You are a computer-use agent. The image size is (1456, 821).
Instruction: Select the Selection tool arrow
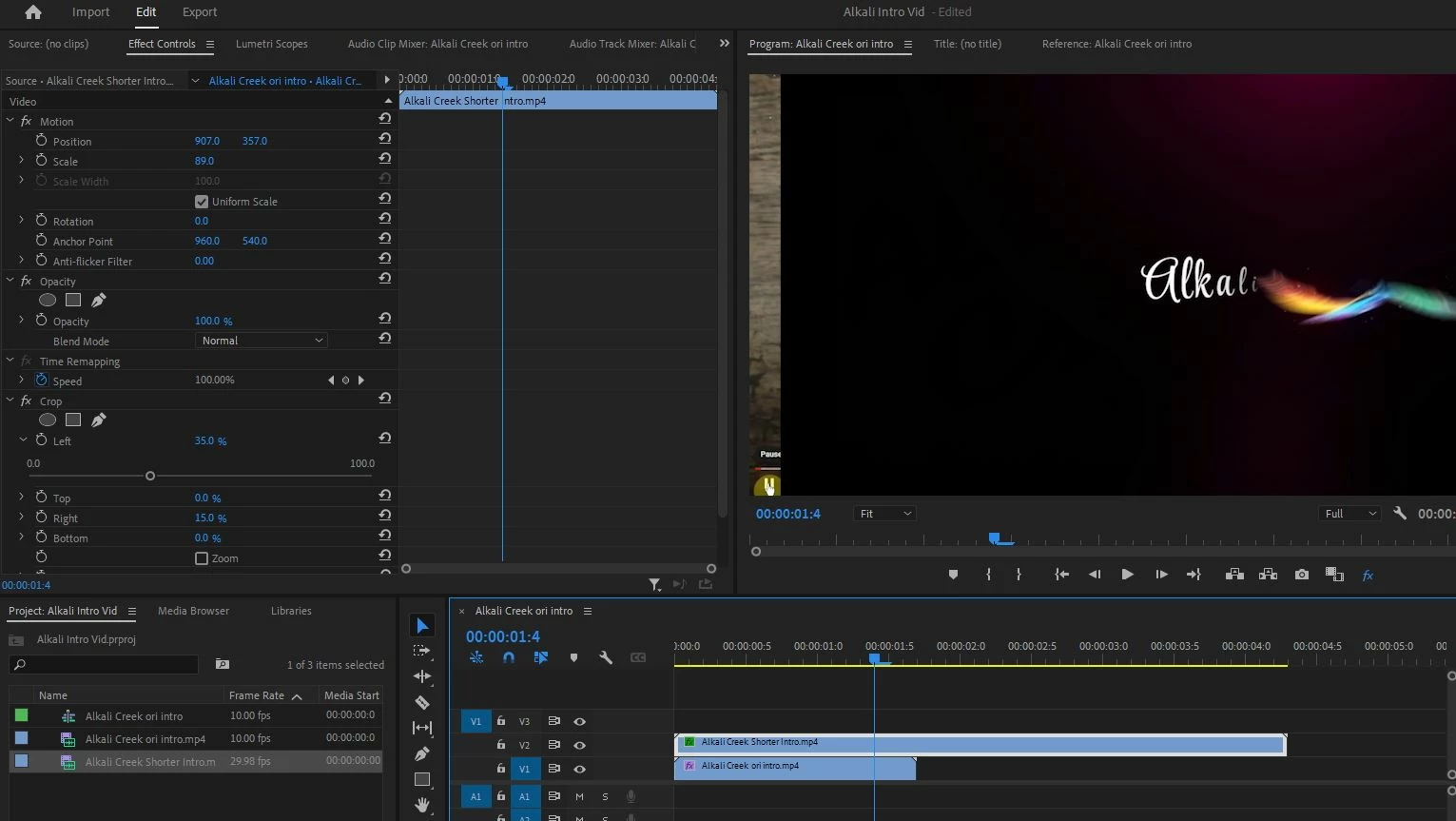[422, 625]
